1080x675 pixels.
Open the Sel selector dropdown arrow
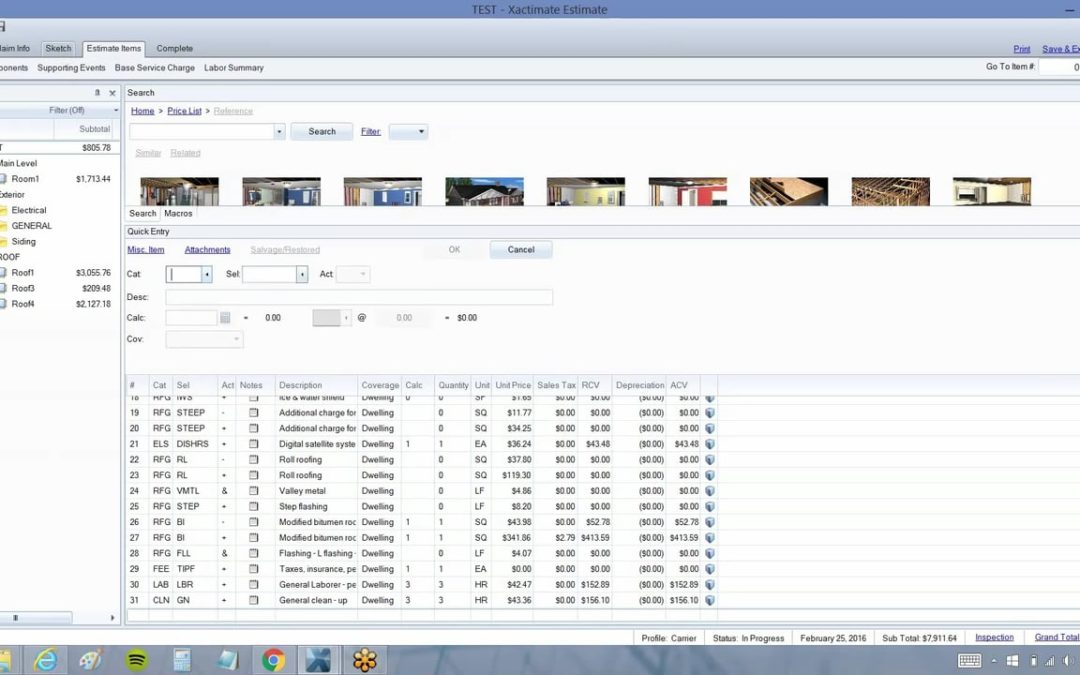[302, 274]
